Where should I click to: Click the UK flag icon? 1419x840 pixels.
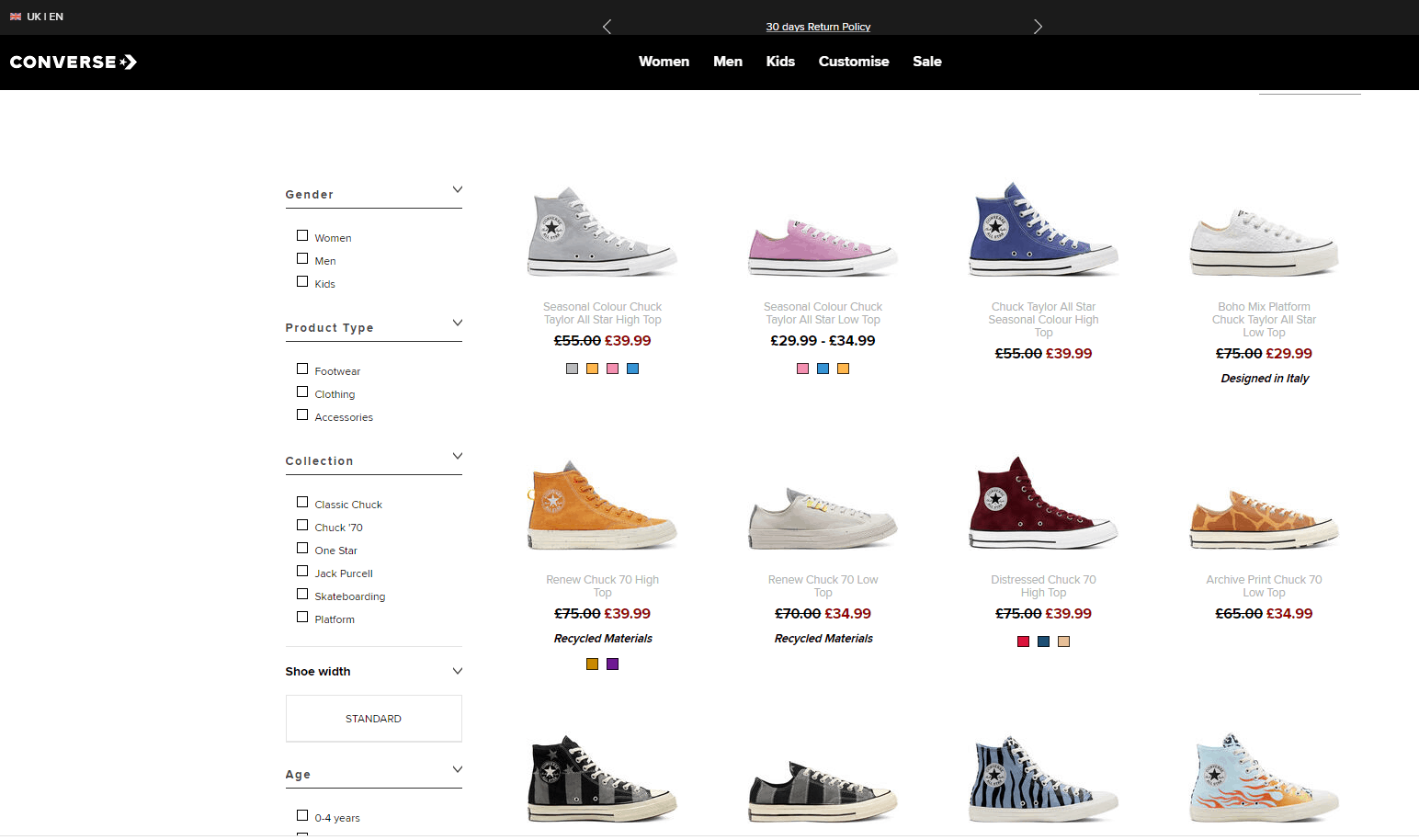point(16,17)
